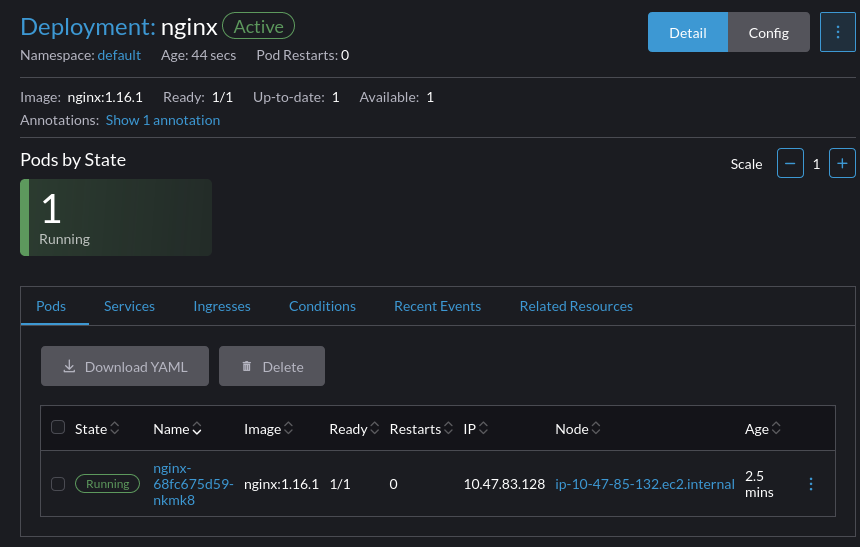
Task: Open the default namespace link
Action: coord(119,55)
